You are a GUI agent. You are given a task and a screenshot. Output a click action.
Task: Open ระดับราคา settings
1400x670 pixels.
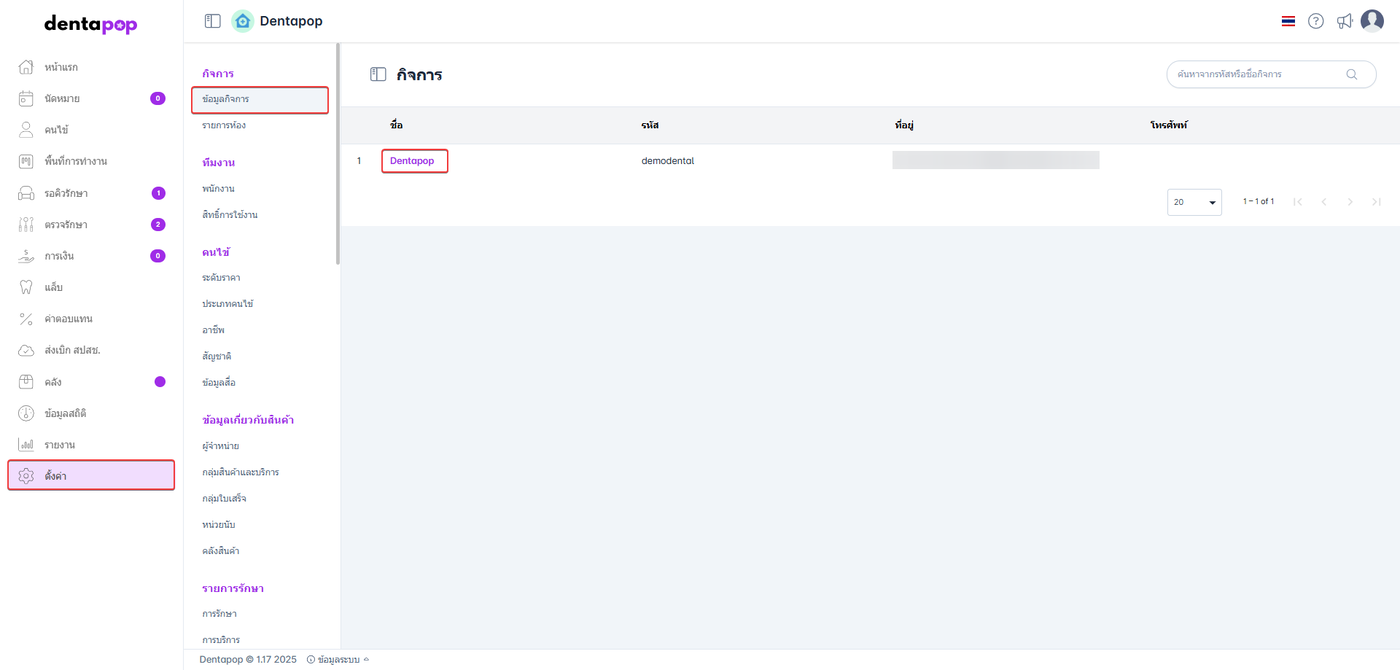pyautogui.click(x=221, y=277)
